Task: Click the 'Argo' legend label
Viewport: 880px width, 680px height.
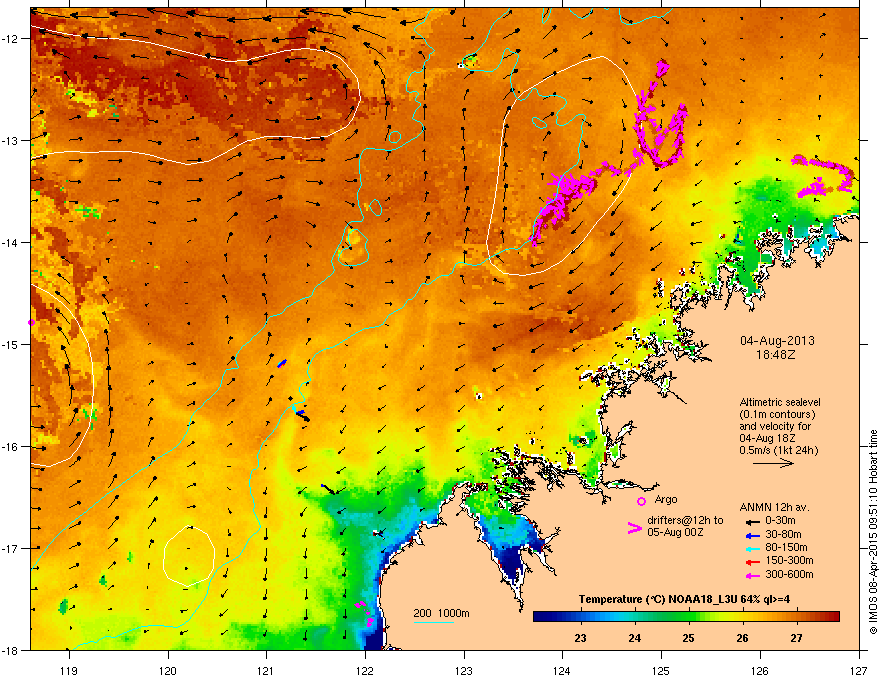Action: (x=666, y=499)
